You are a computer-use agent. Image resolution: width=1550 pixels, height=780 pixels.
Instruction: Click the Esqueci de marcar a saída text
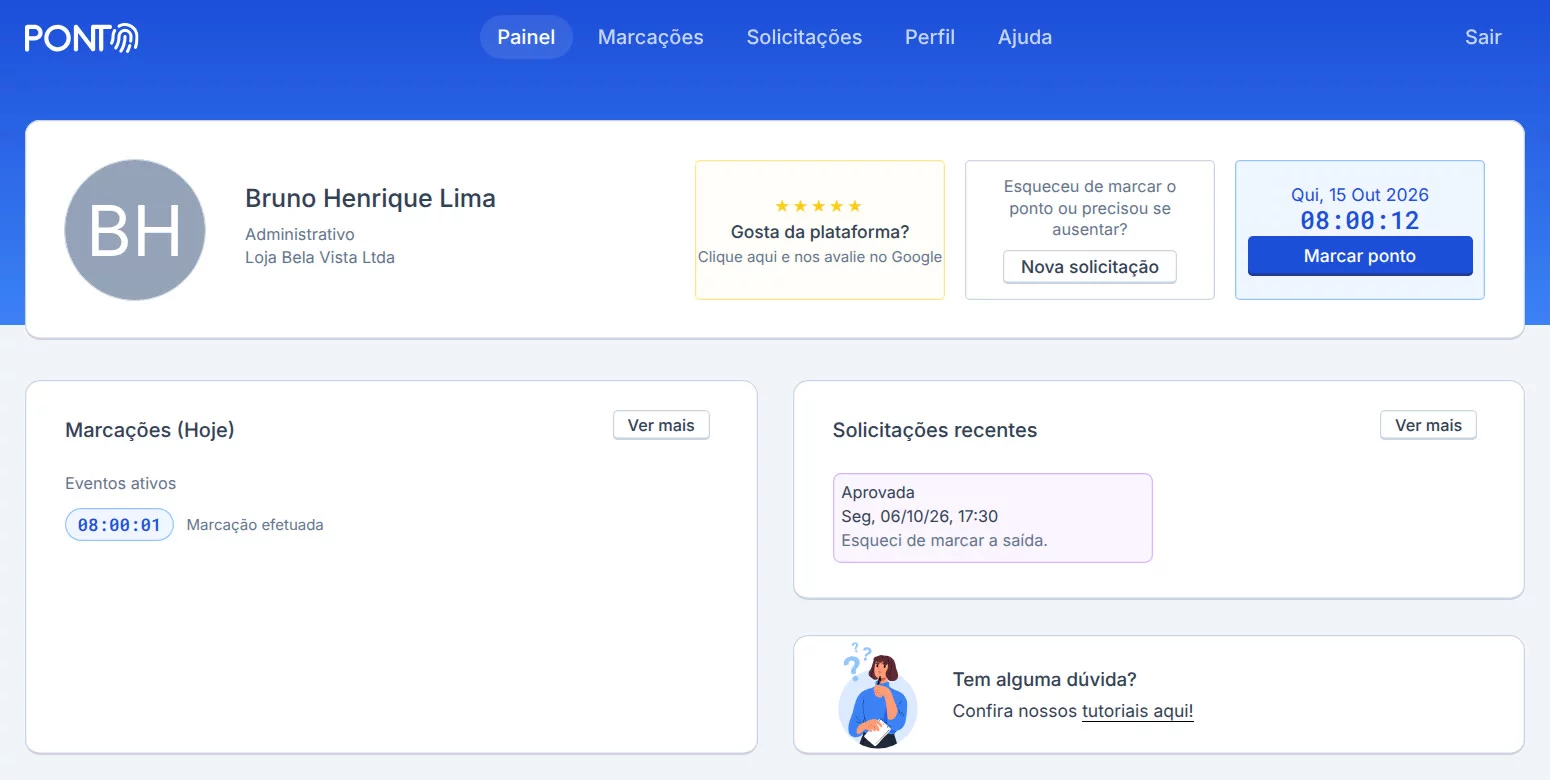click(x=944, y=541)
